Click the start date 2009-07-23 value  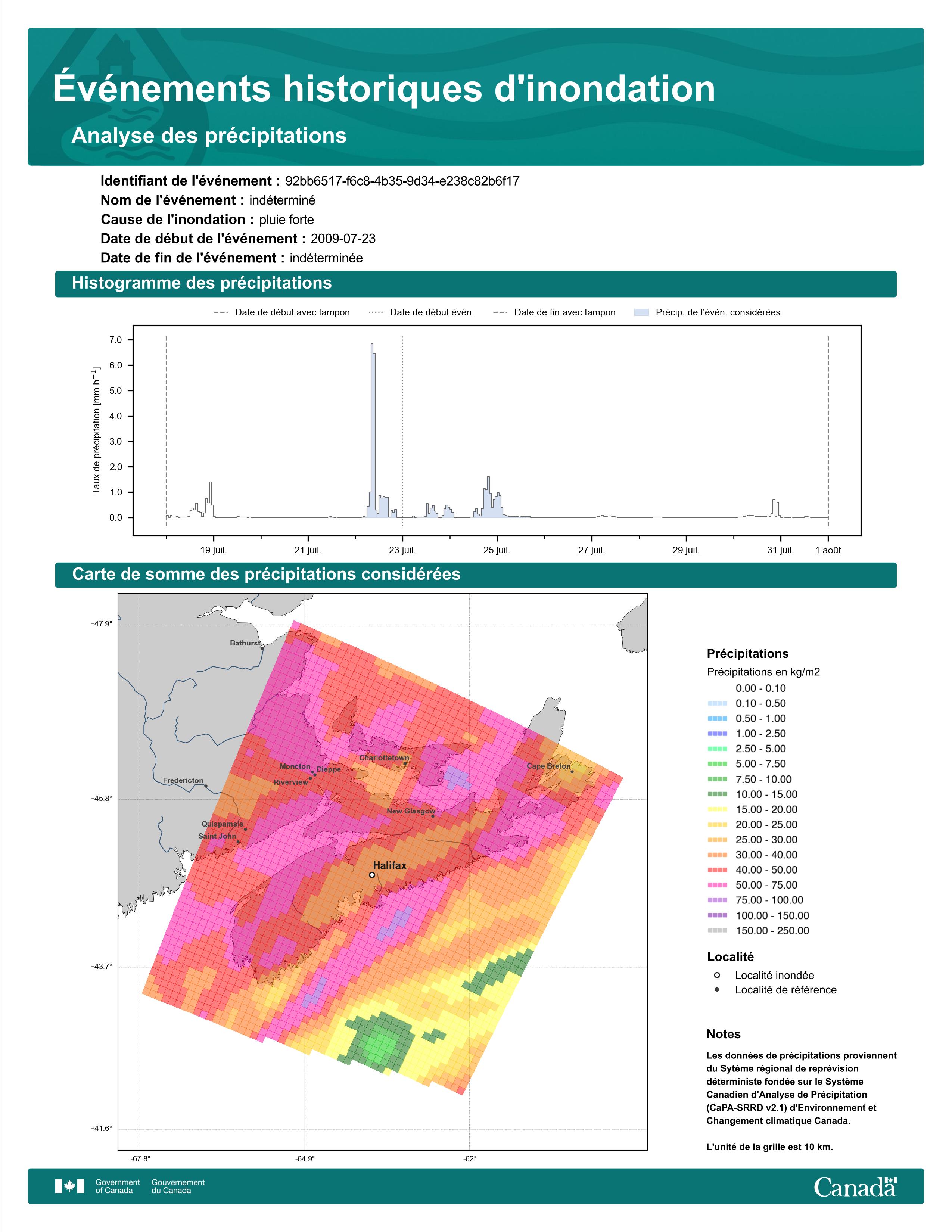click(x=343, y=239)
